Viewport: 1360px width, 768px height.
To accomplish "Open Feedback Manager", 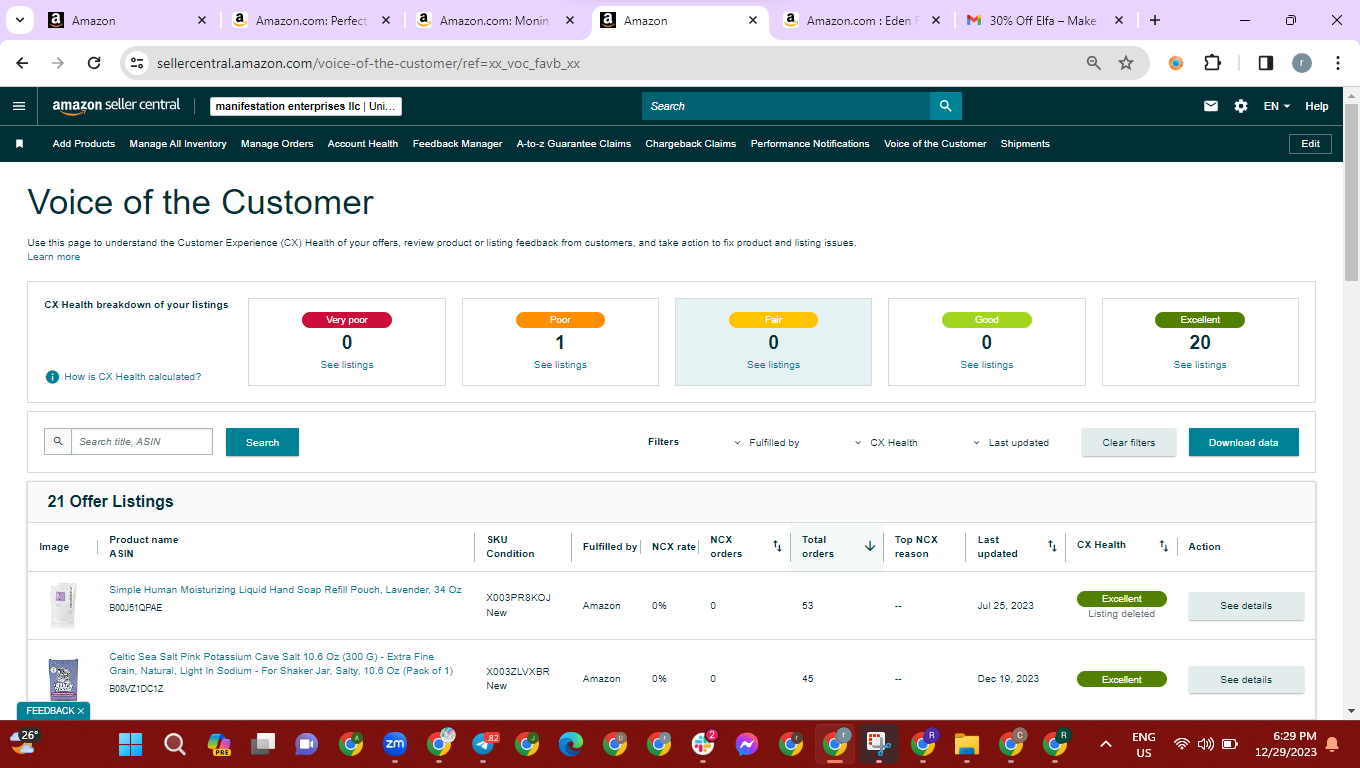I will click(458, 144).
